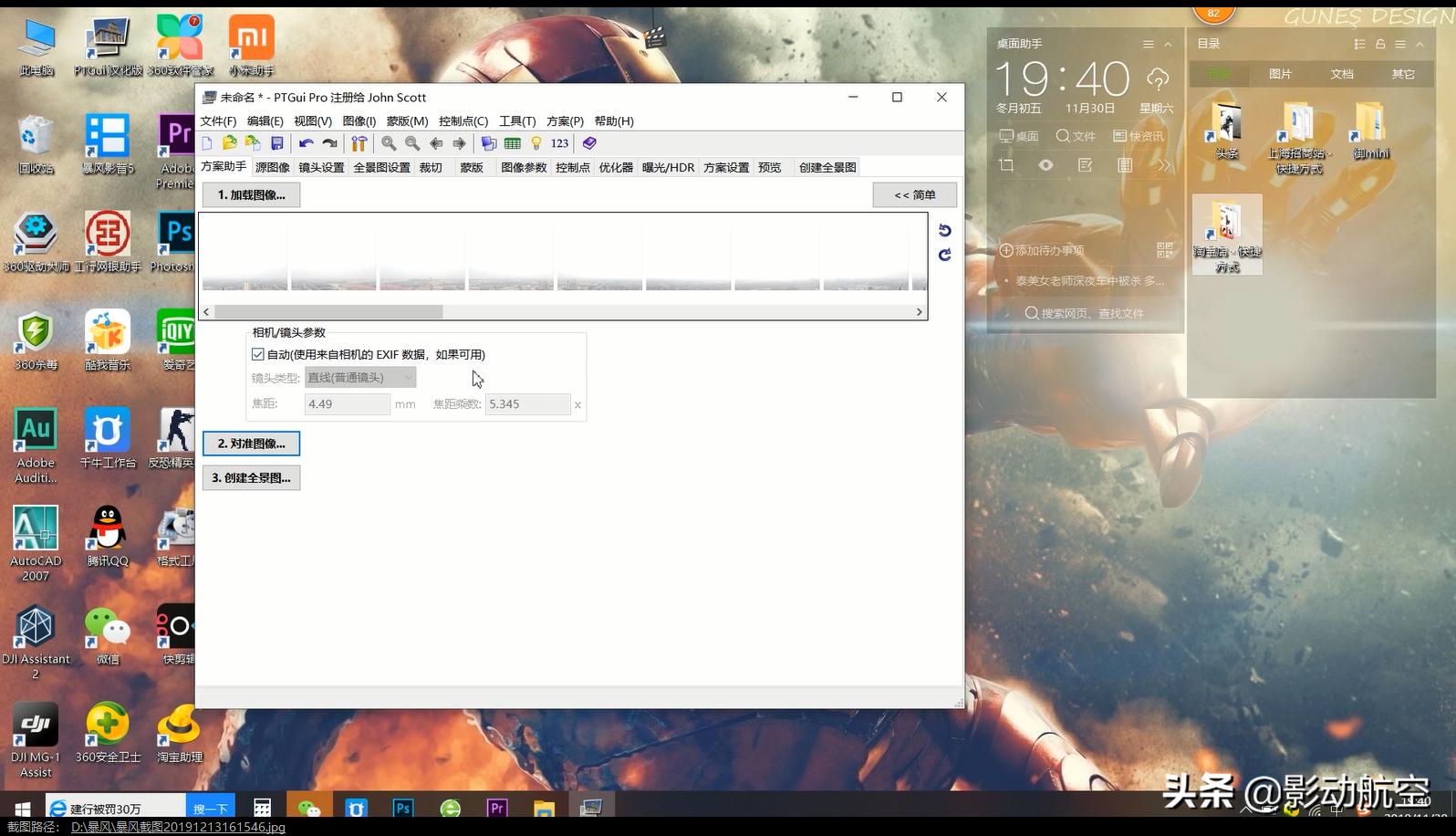Open the 工具(T) menu
The height and width of the screenshot is (836, 1456).
517,120
